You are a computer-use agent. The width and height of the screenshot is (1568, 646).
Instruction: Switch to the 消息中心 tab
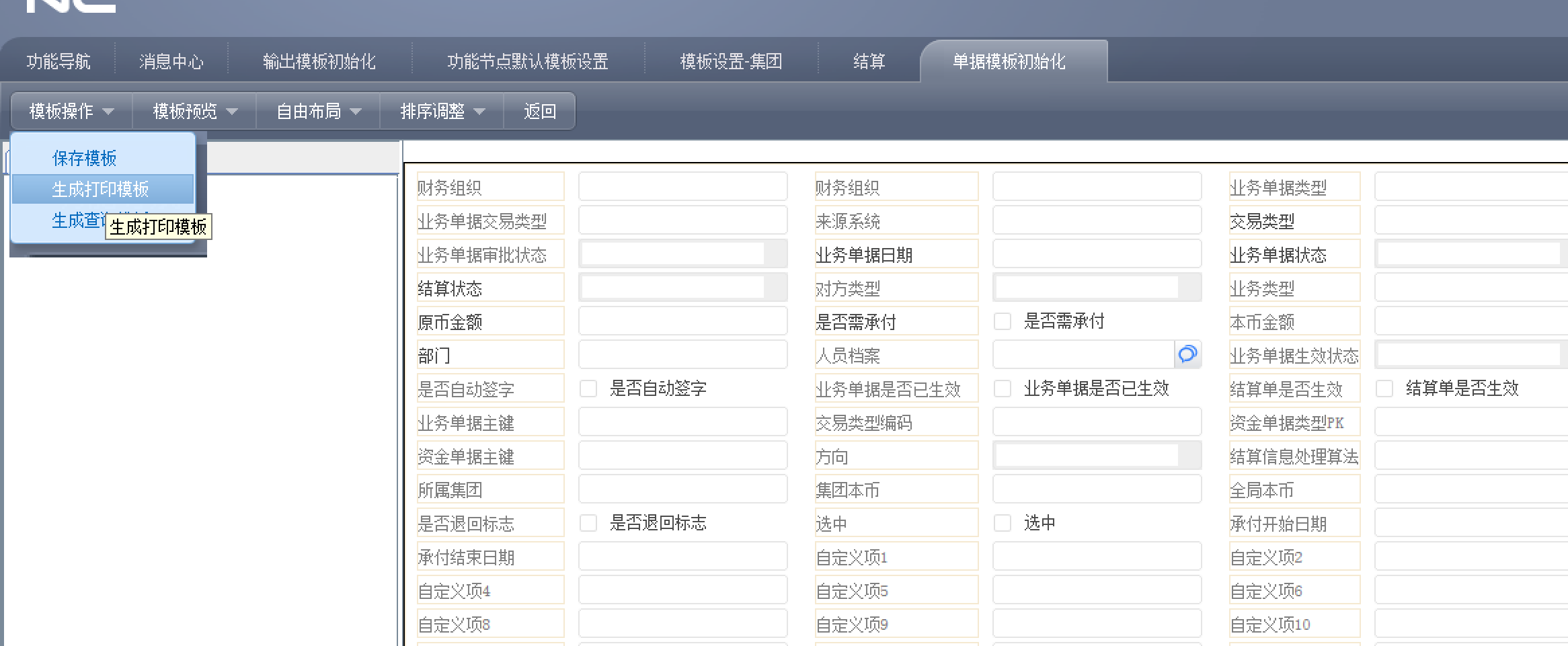[x=171, y=62]
